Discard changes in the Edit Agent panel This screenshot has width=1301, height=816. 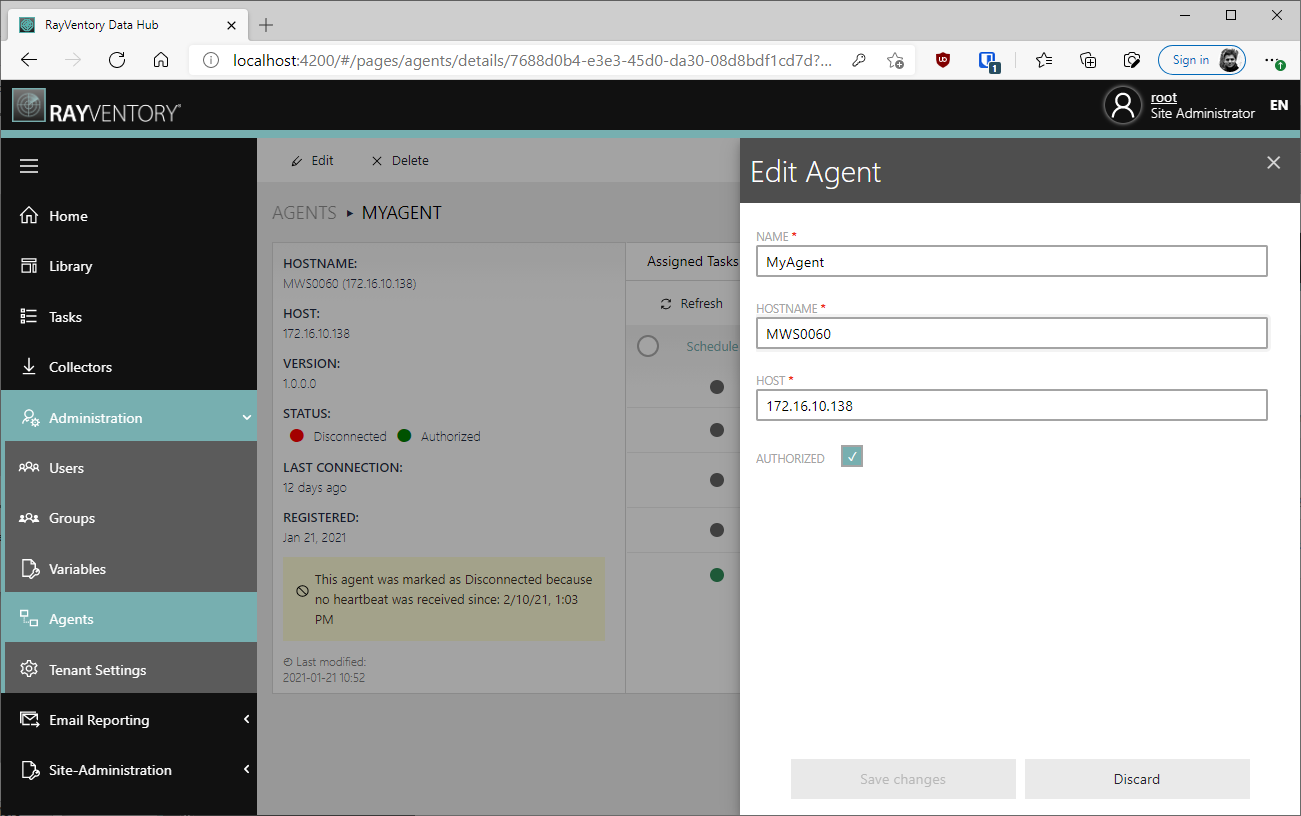click(x=1137, y=778)
